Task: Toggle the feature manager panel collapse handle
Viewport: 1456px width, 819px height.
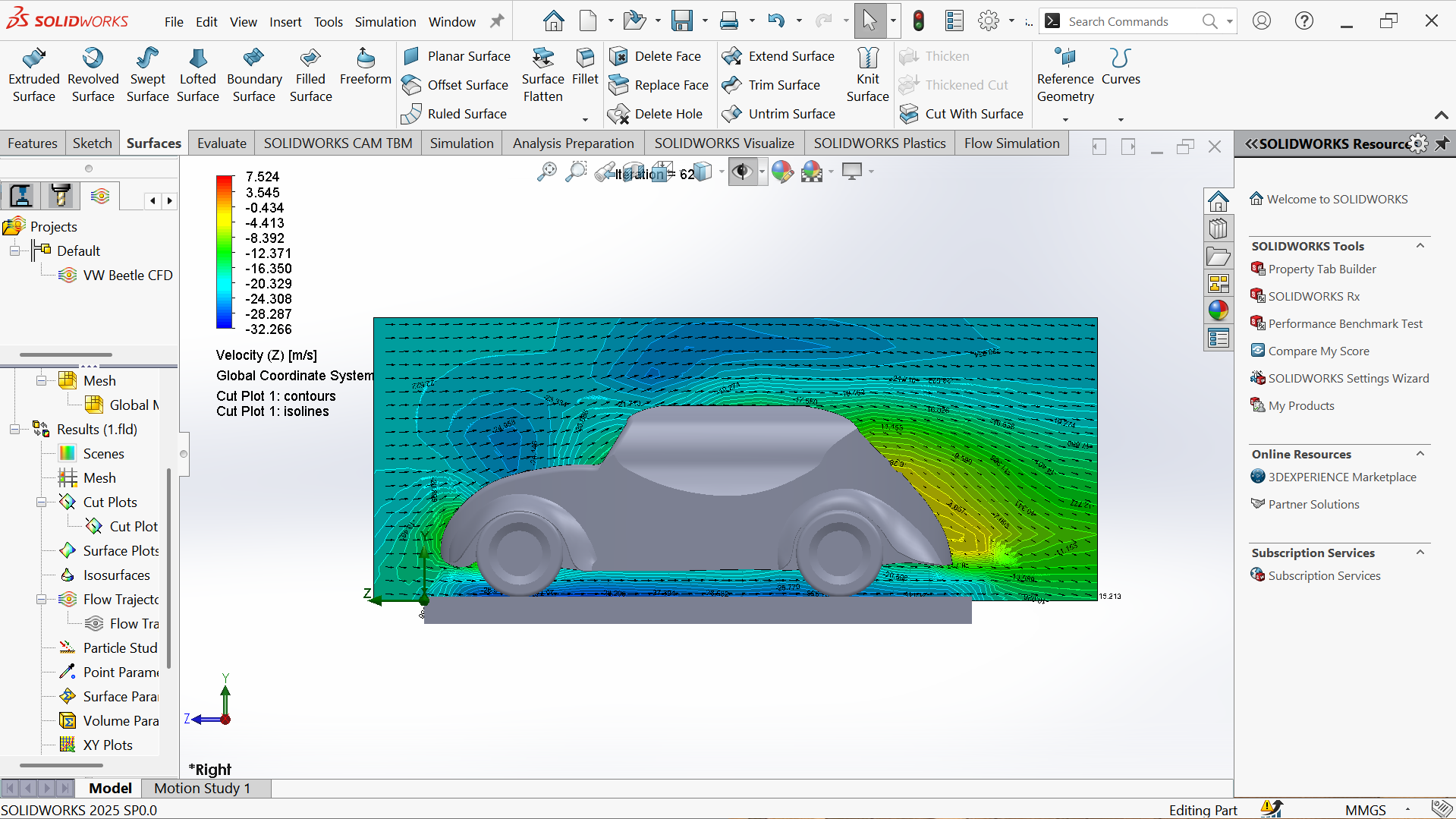Action: pyautogui.click(x=184, y=454)
